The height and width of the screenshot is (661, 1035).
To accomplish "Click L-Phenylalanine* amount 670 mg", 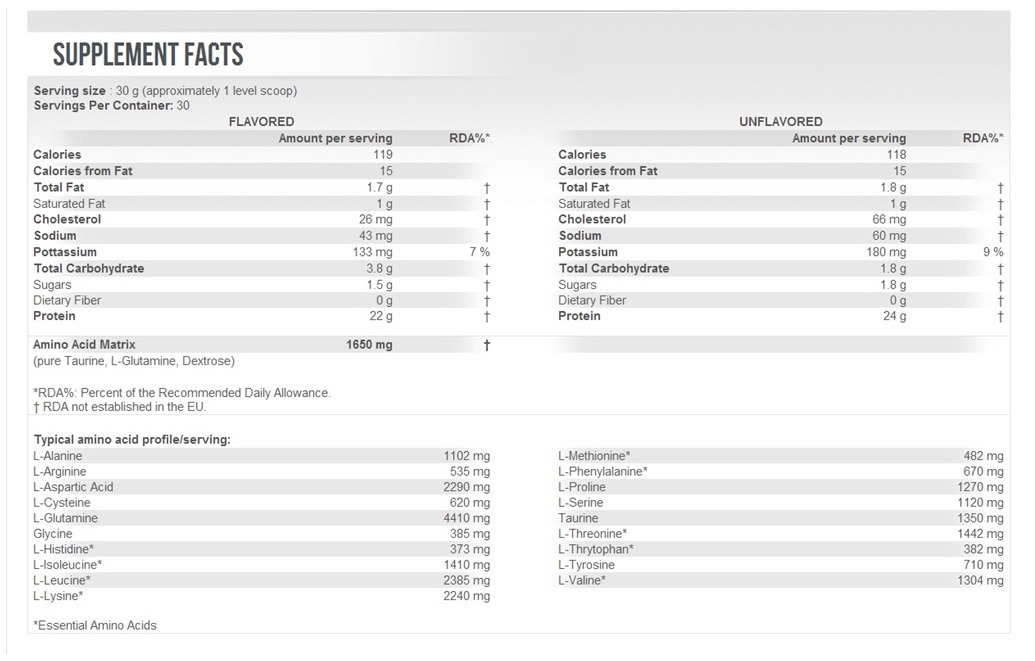I will tap(983, 471).
